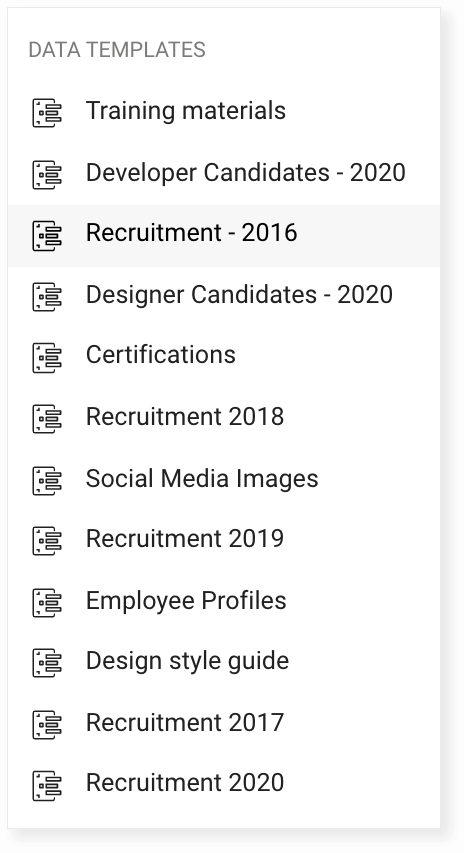Click the Social Media Images template icon
The width and height of the screenshot is (464, 853).
coord(47,480)
